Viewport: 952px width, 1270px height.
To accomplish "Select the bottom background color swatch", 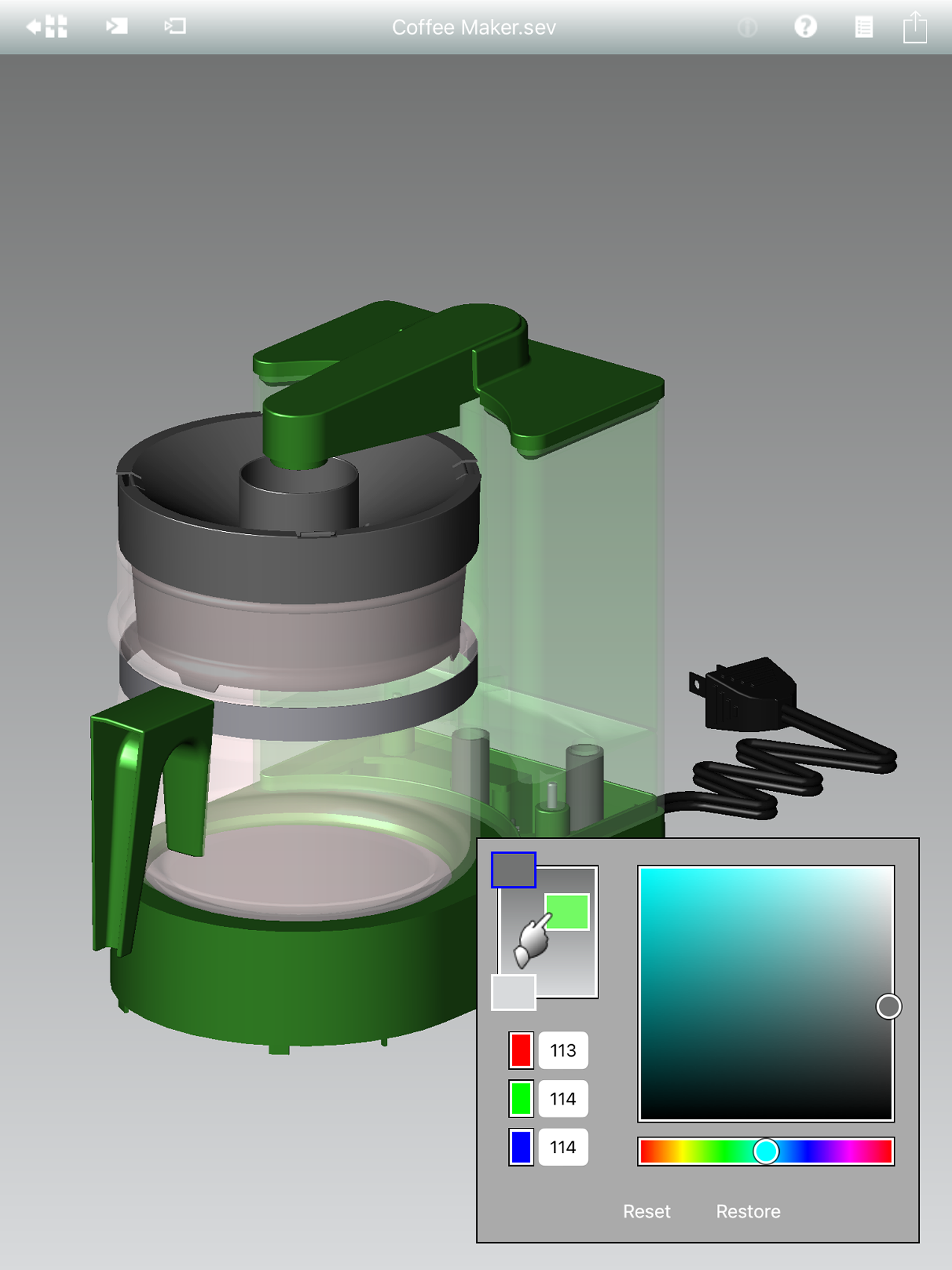I will [513, 992].
